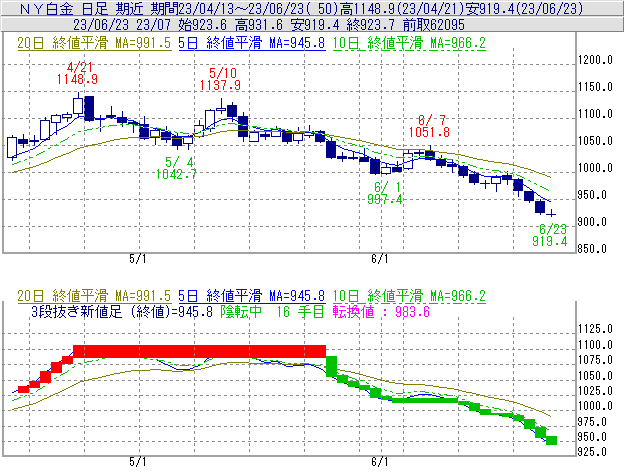The image size is (624, 475).
Task: Select upper chart 20-day MA=991.5 legend
Action: (x=94, y=43)
